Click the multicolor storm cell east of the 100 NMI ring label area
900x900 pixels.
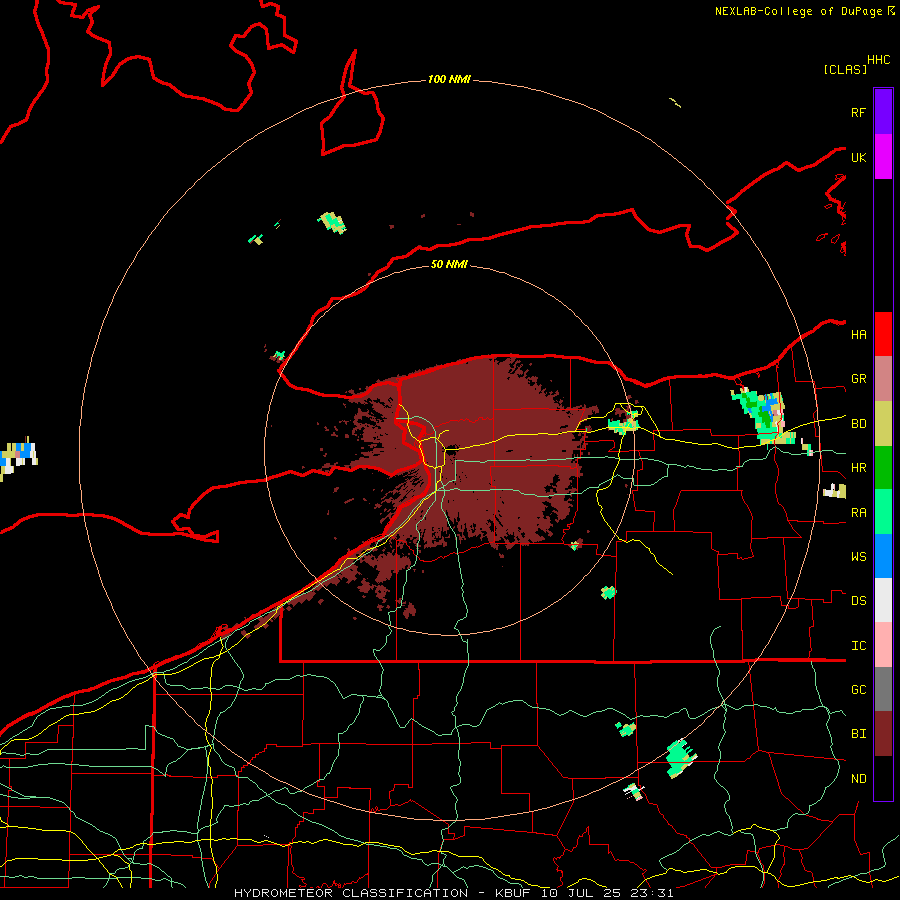[762, 414]
